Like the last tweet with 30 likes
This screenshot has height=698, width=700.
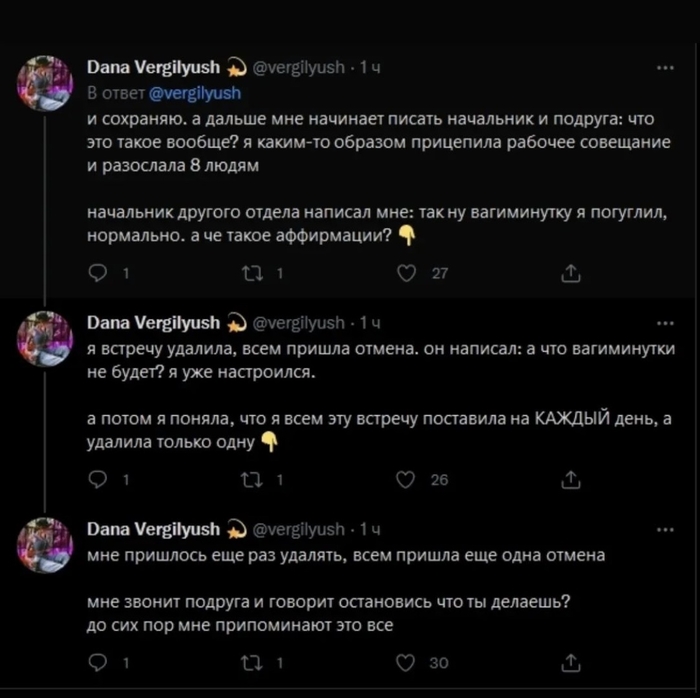coord(406,662)
